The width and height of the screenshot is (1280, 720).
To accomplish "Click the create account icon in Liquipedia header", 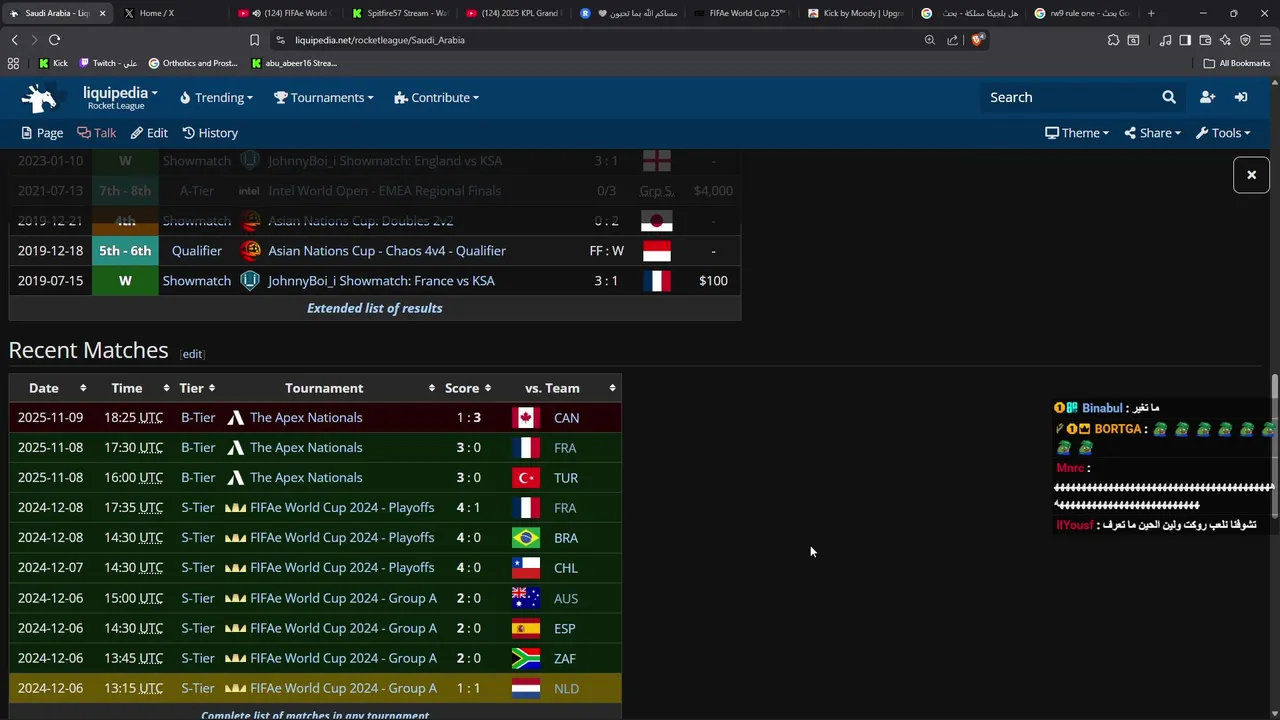I will tap(1207, 97).
